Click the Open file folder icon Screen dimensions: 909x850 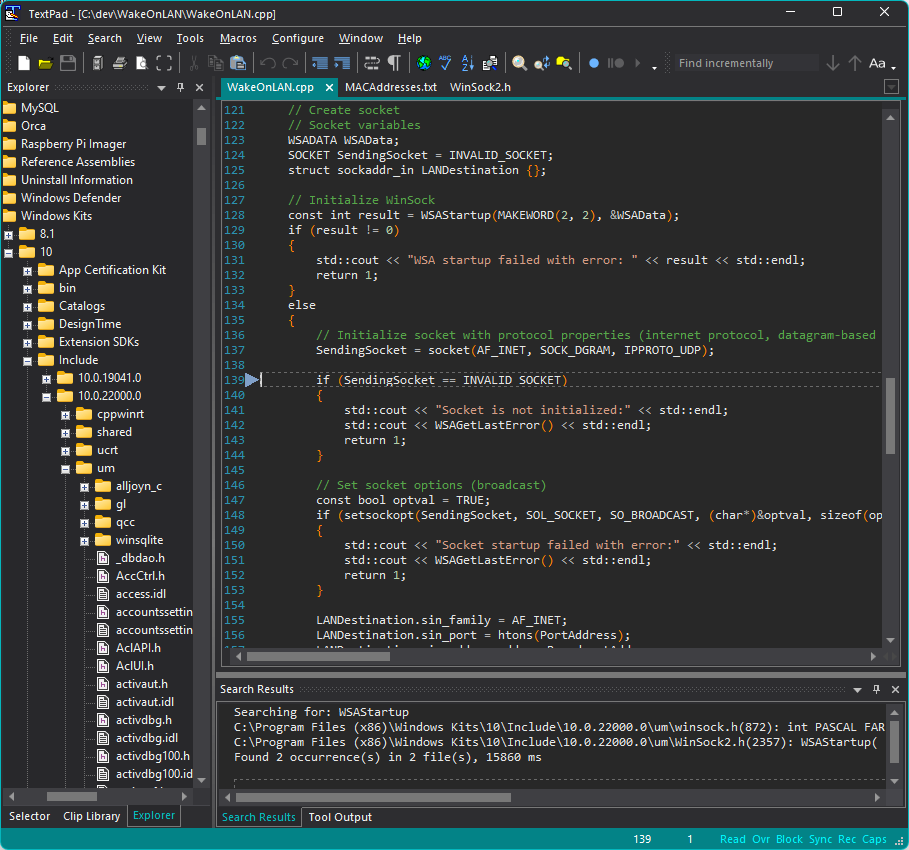pyautogui.click(x=45, y=63)
